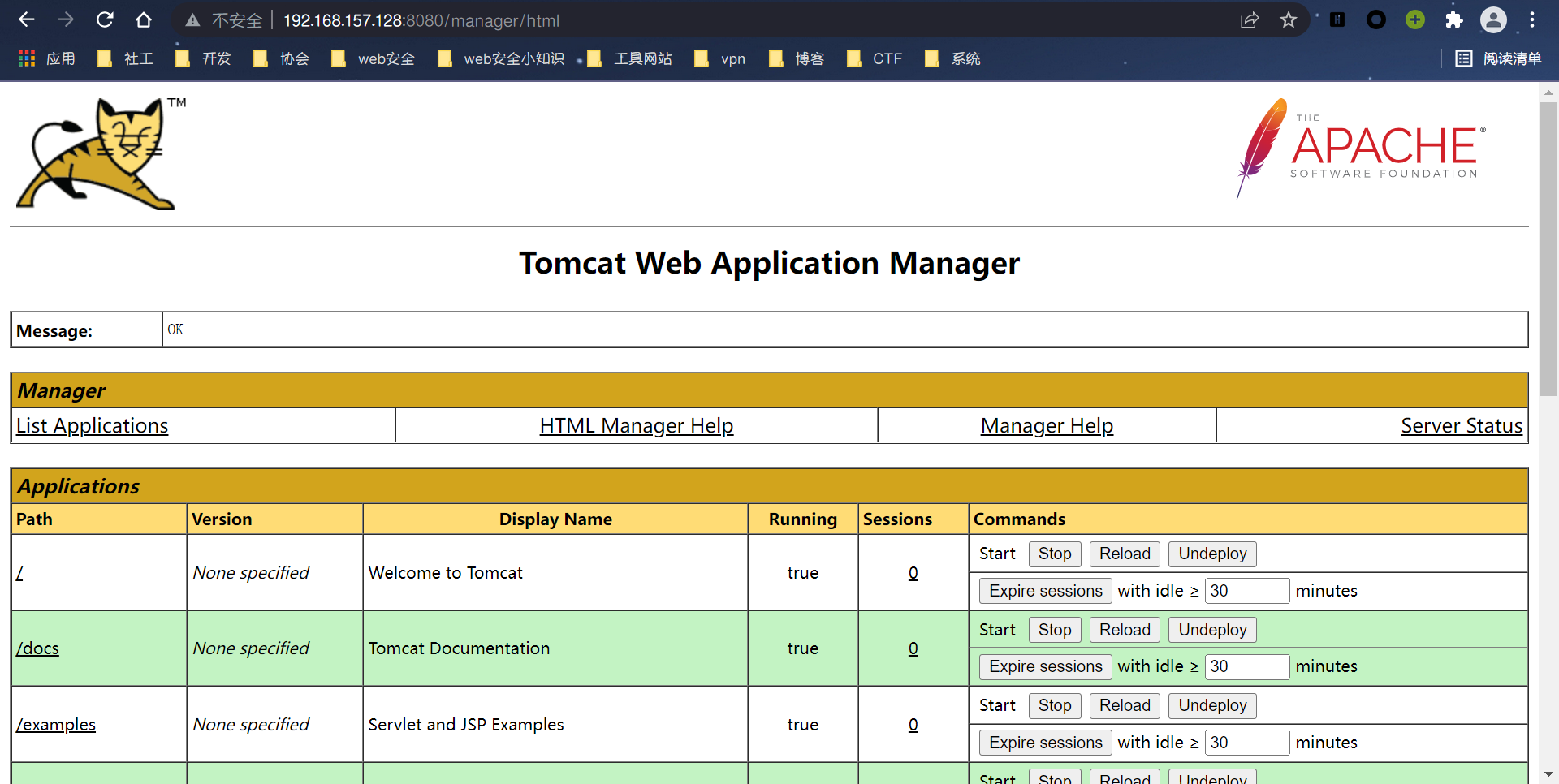Stop the Tomcat Documentation application
Image resolution: width=1559 pixels, height=784 pixels.
(x=1055, y=630)
